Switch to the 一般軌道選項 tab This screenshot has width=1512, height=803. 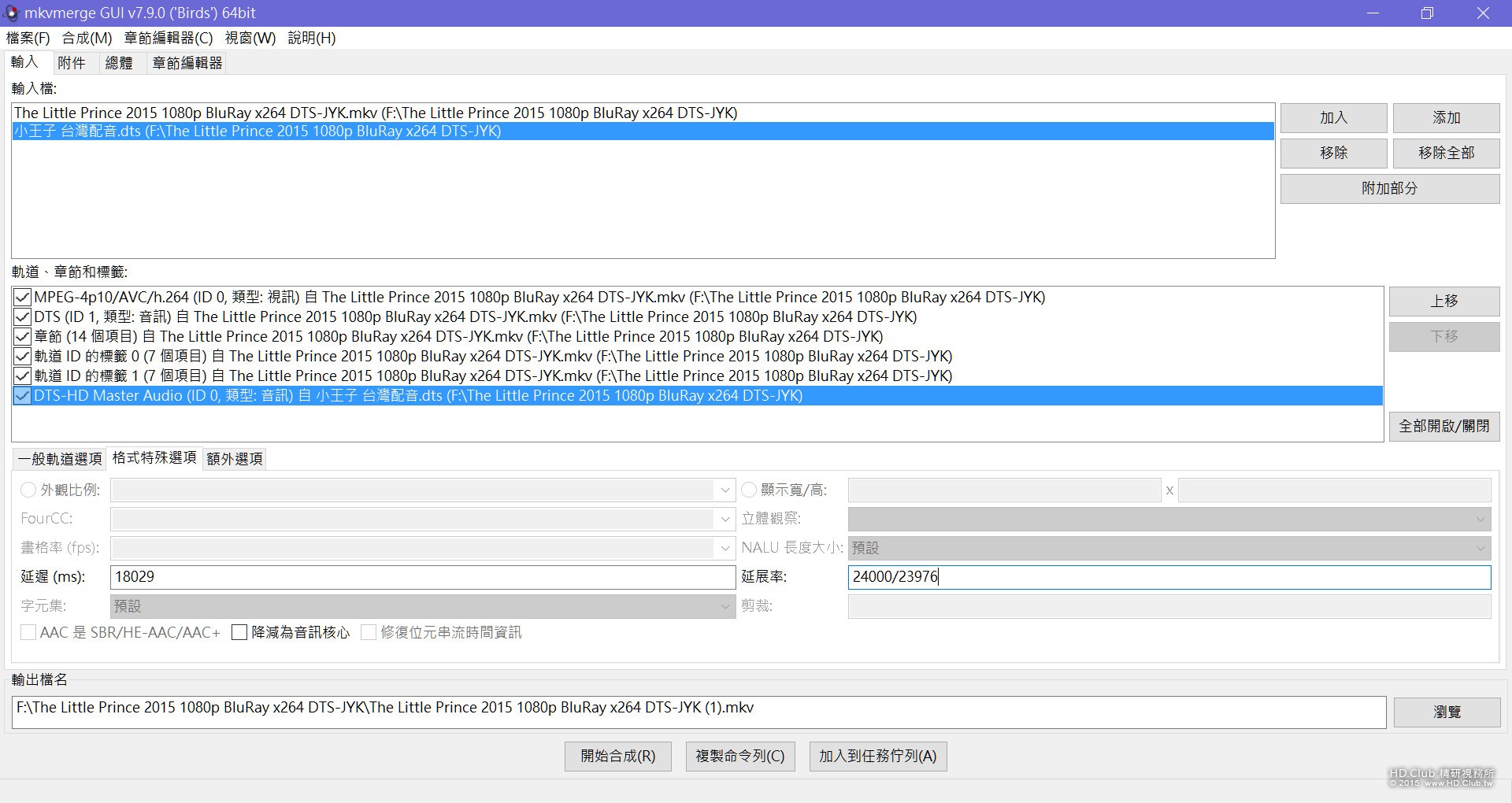click(x=60, y=459)
